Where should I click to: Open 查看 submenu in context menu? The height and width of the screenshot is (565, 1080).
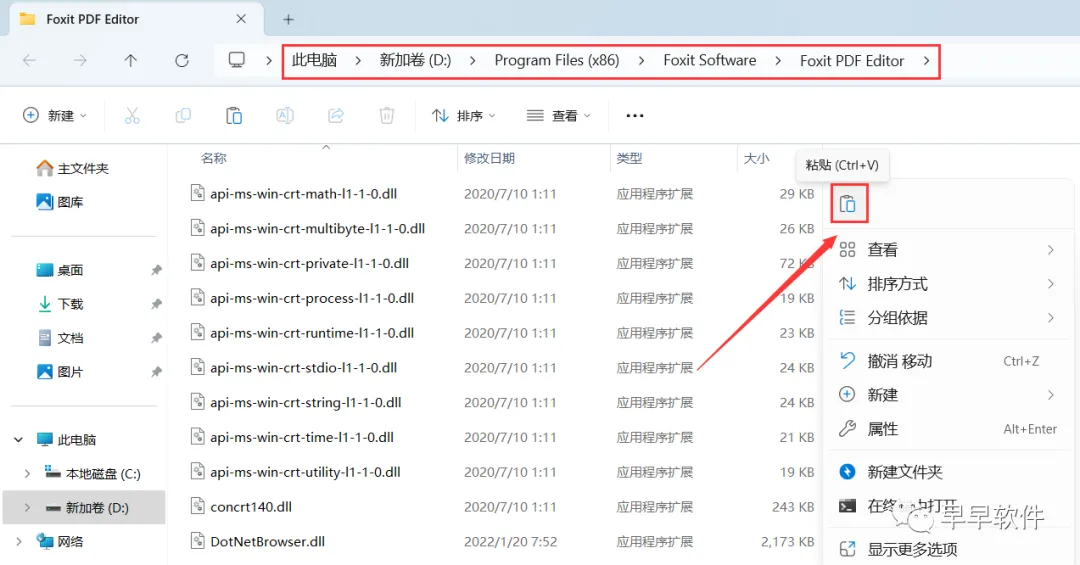(947, 249)
